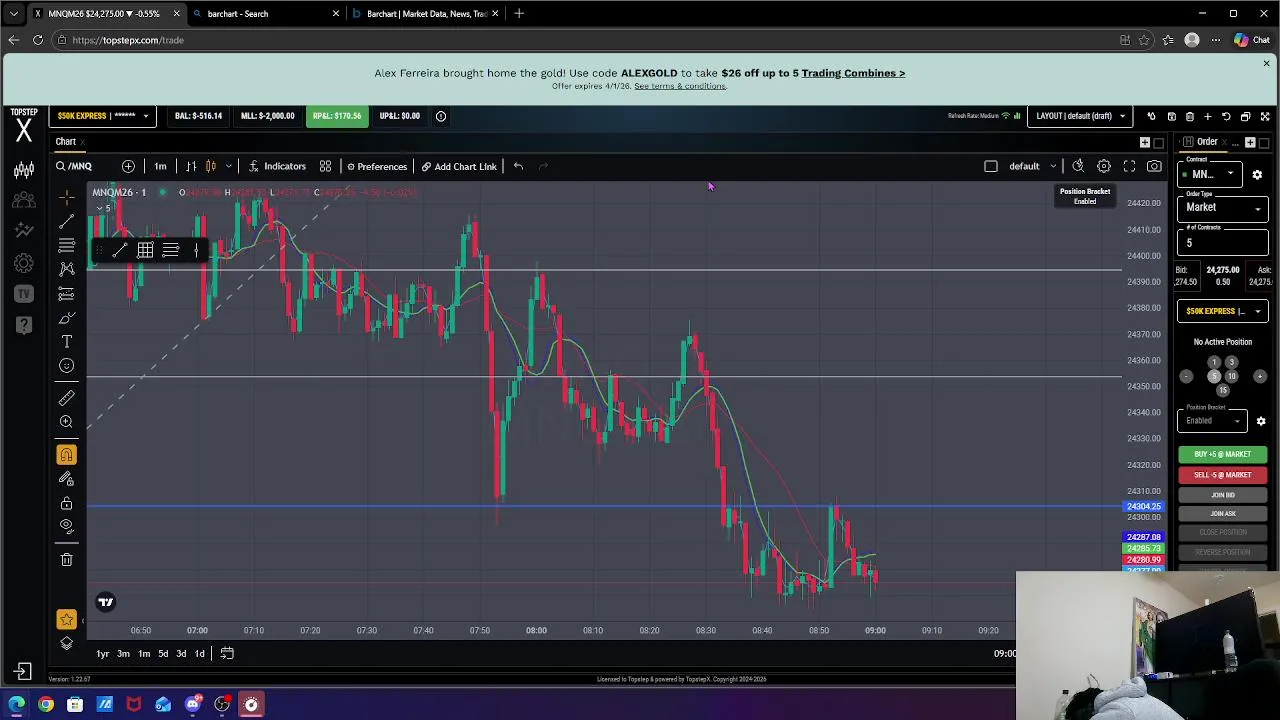Add a comparison symbol with plus icon

coord(128,166)
